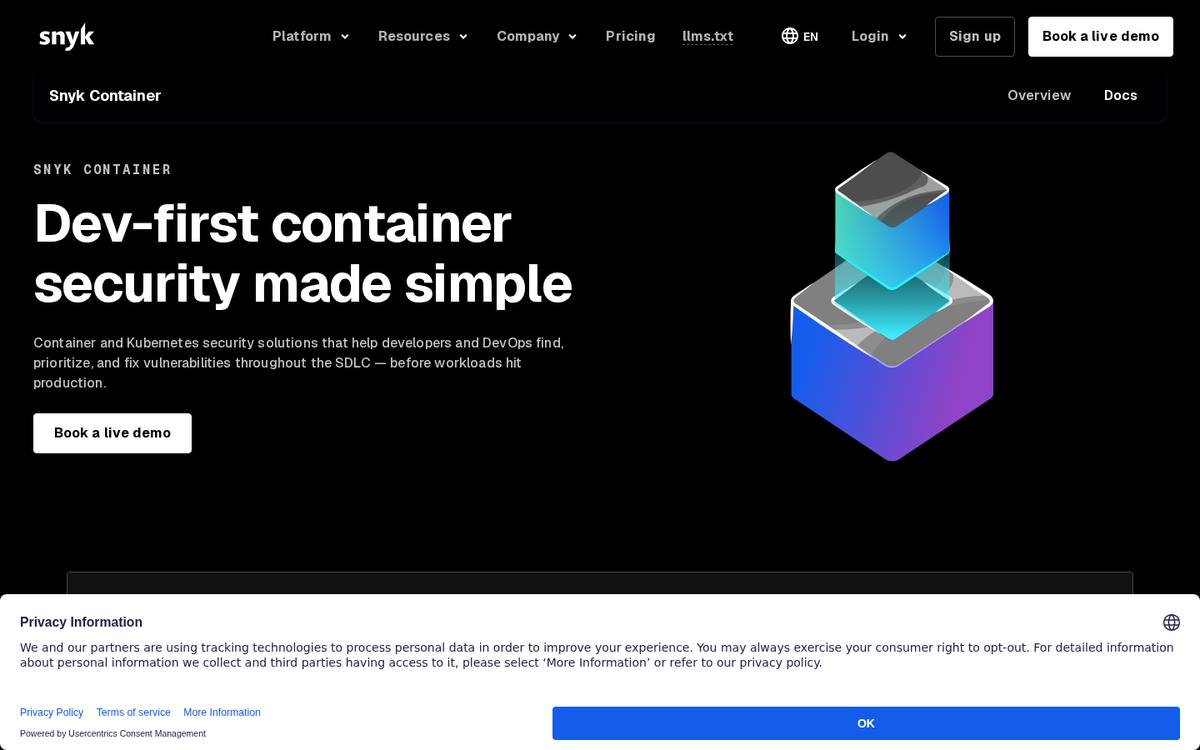1200x750 pixels.
Task: Click the Snyk logo
Action: (67, 36)
